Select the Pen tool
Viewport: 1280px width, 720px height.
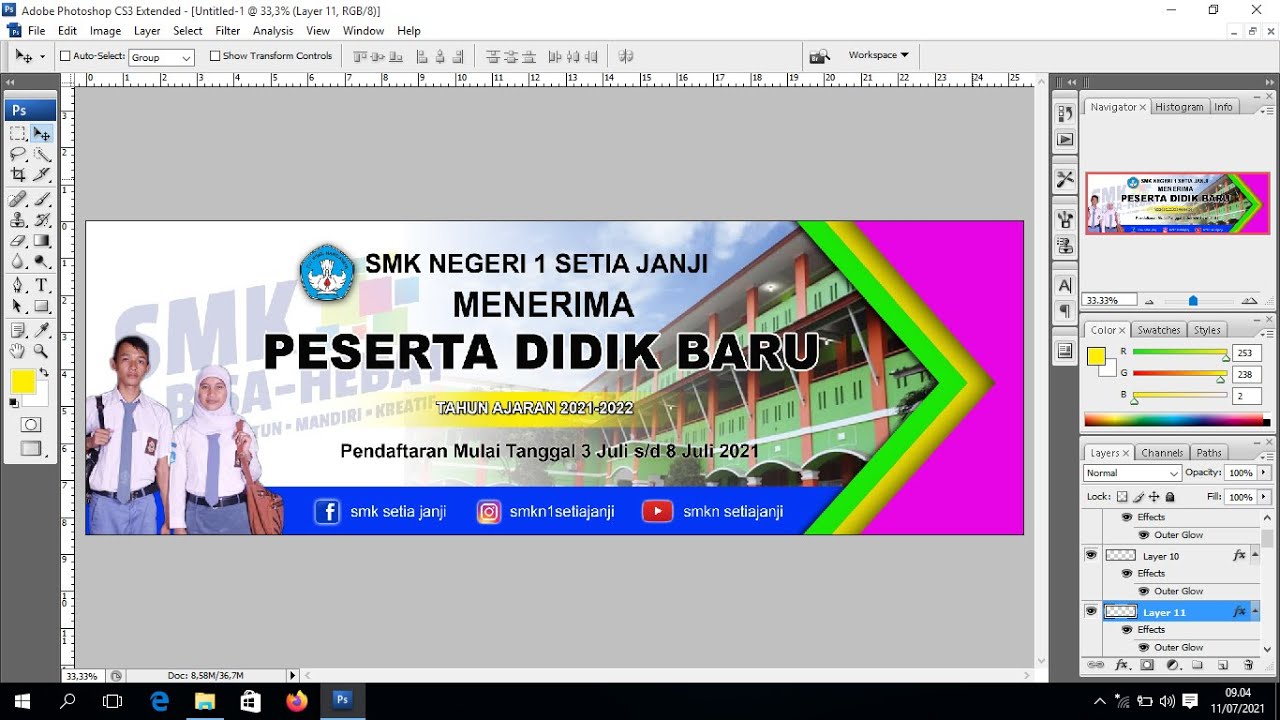coord(18,286)
